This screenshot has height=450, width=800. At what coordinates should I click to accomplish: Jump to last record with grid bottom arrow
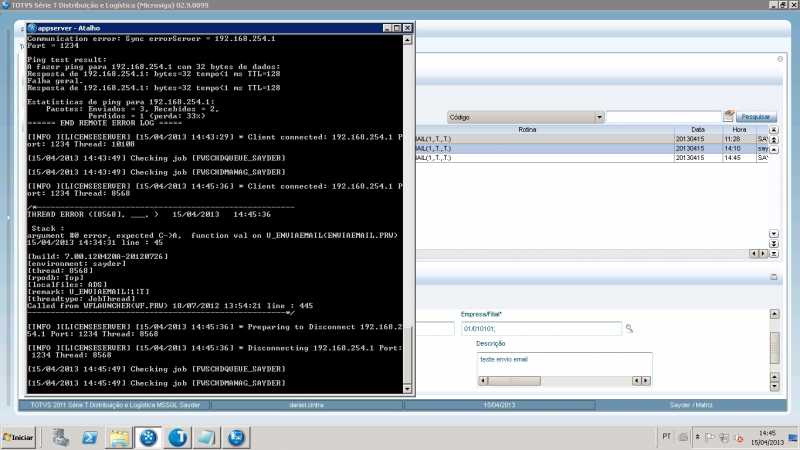click(773, 254)
